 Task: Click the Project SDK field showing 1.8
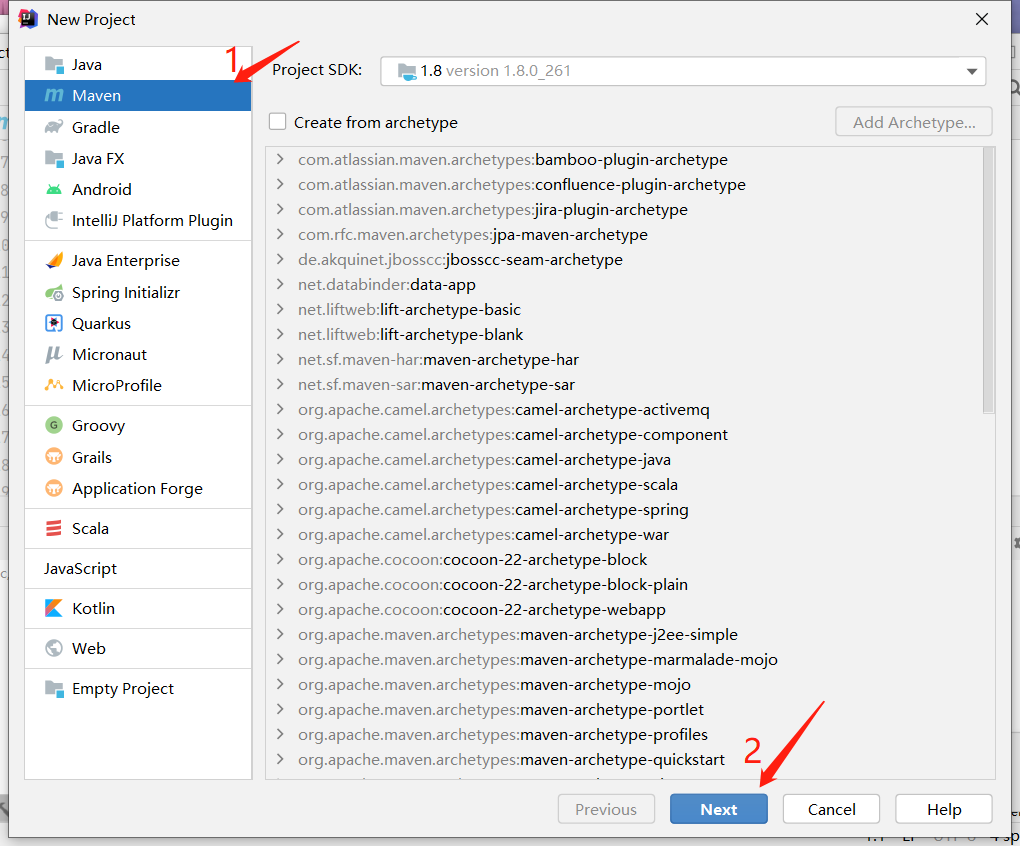[683, 72]
